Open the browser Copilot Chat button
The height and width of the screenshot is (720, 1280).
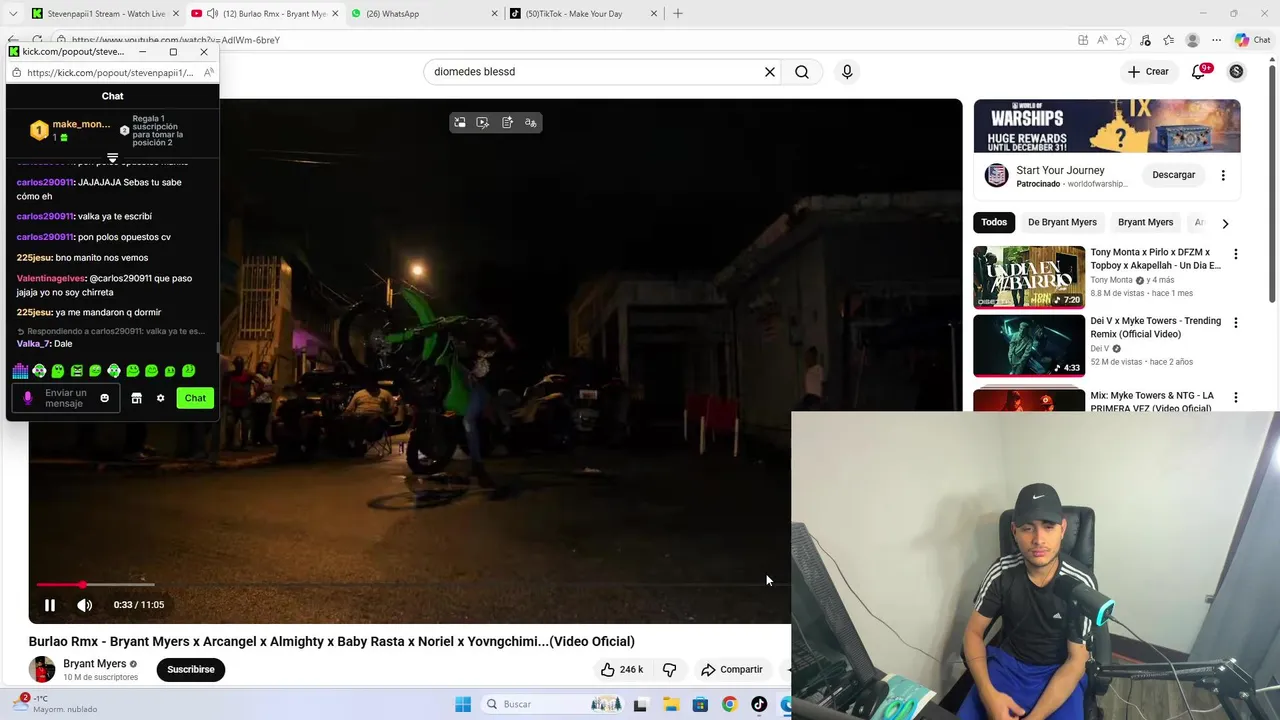(1252, 40)
